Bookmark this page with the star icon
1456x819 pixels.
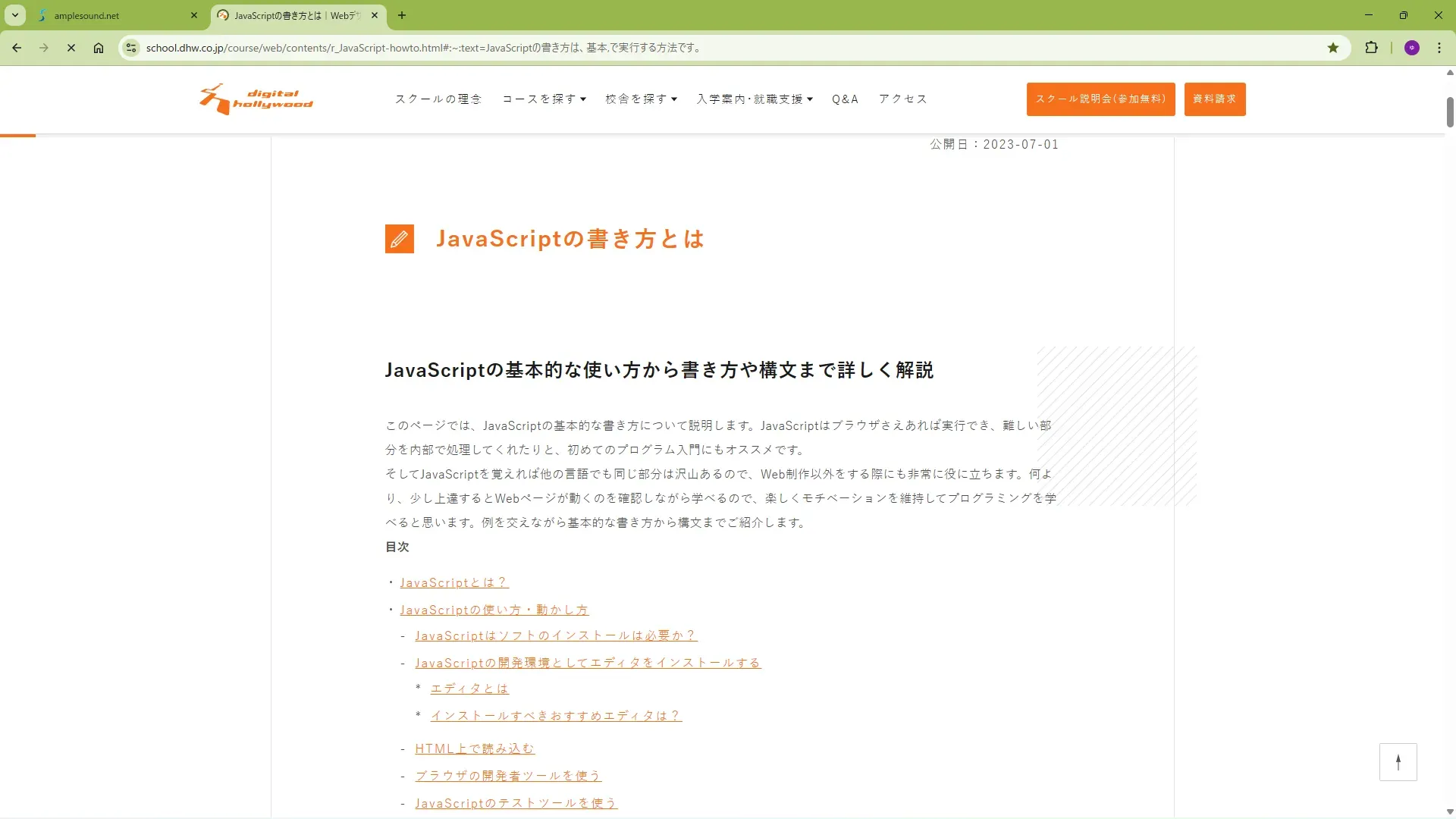(1333, 48)
